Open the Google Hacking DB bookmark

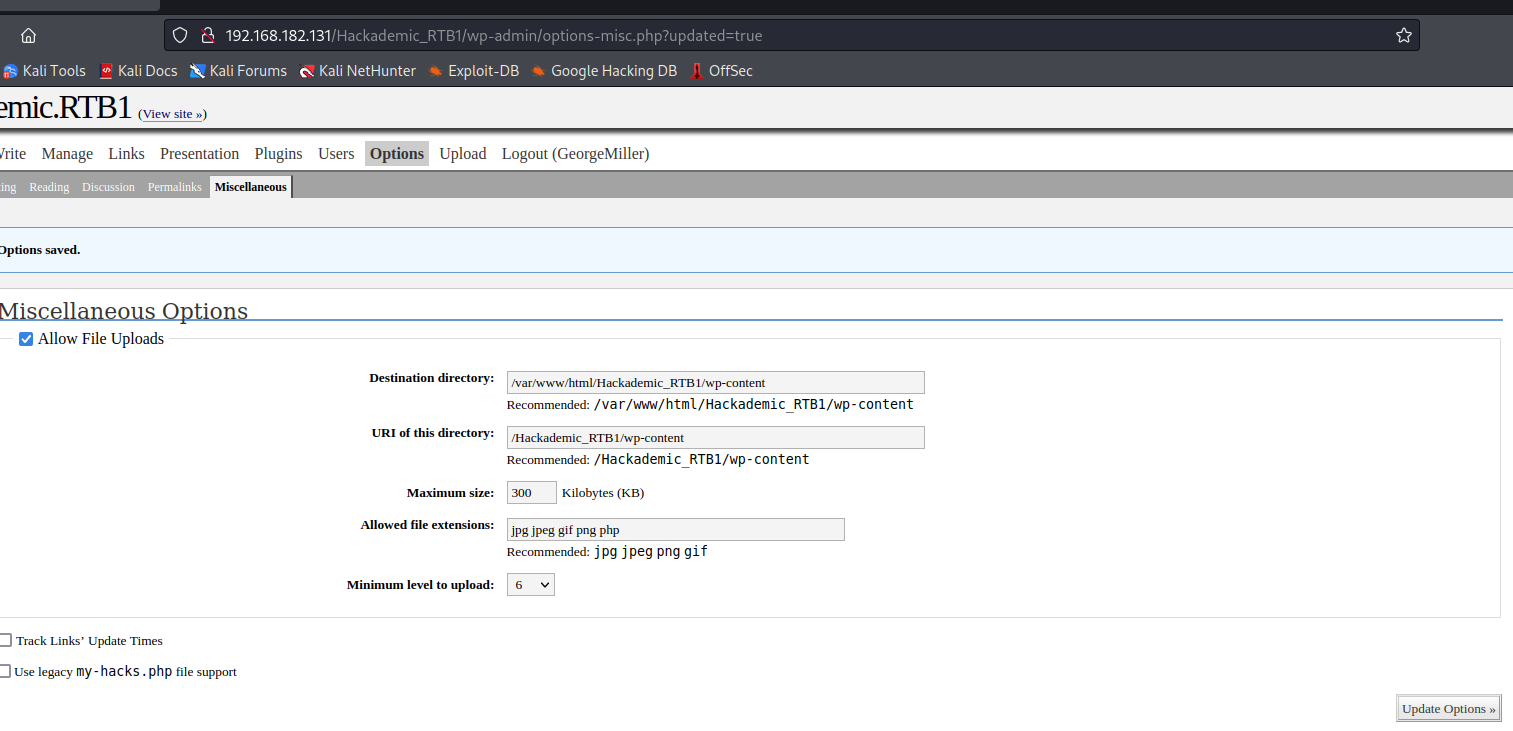coord(604,71)
